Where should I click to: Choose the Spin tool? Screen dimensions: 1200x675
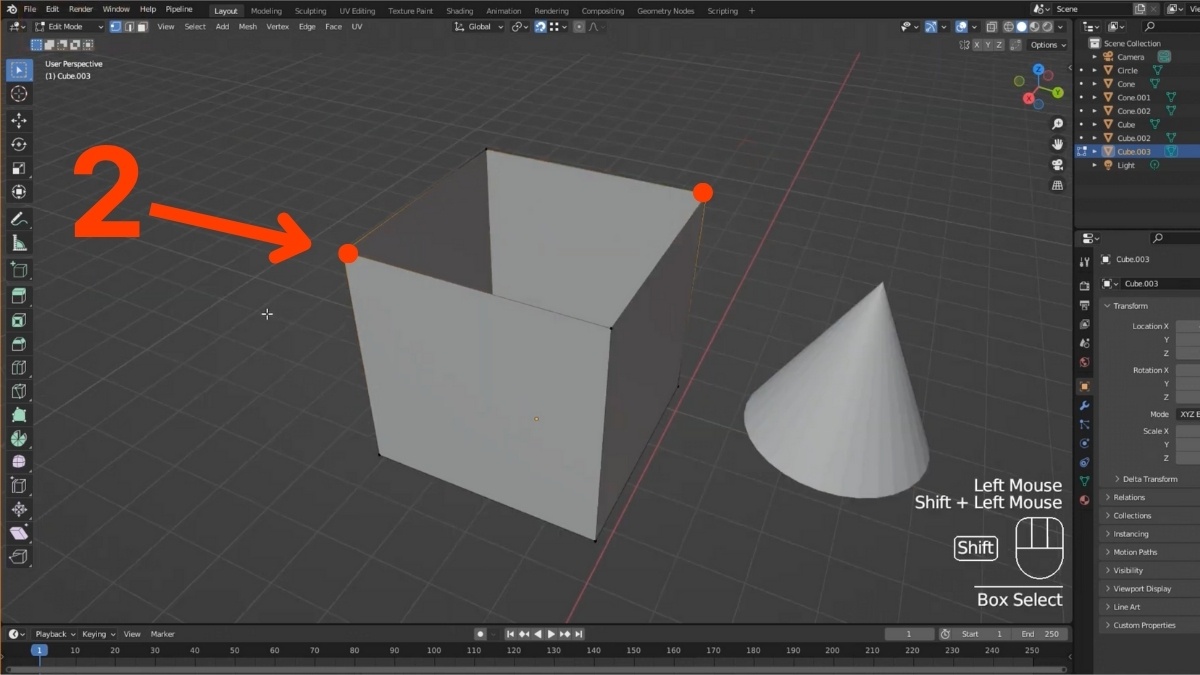click(x=19, y=439)
